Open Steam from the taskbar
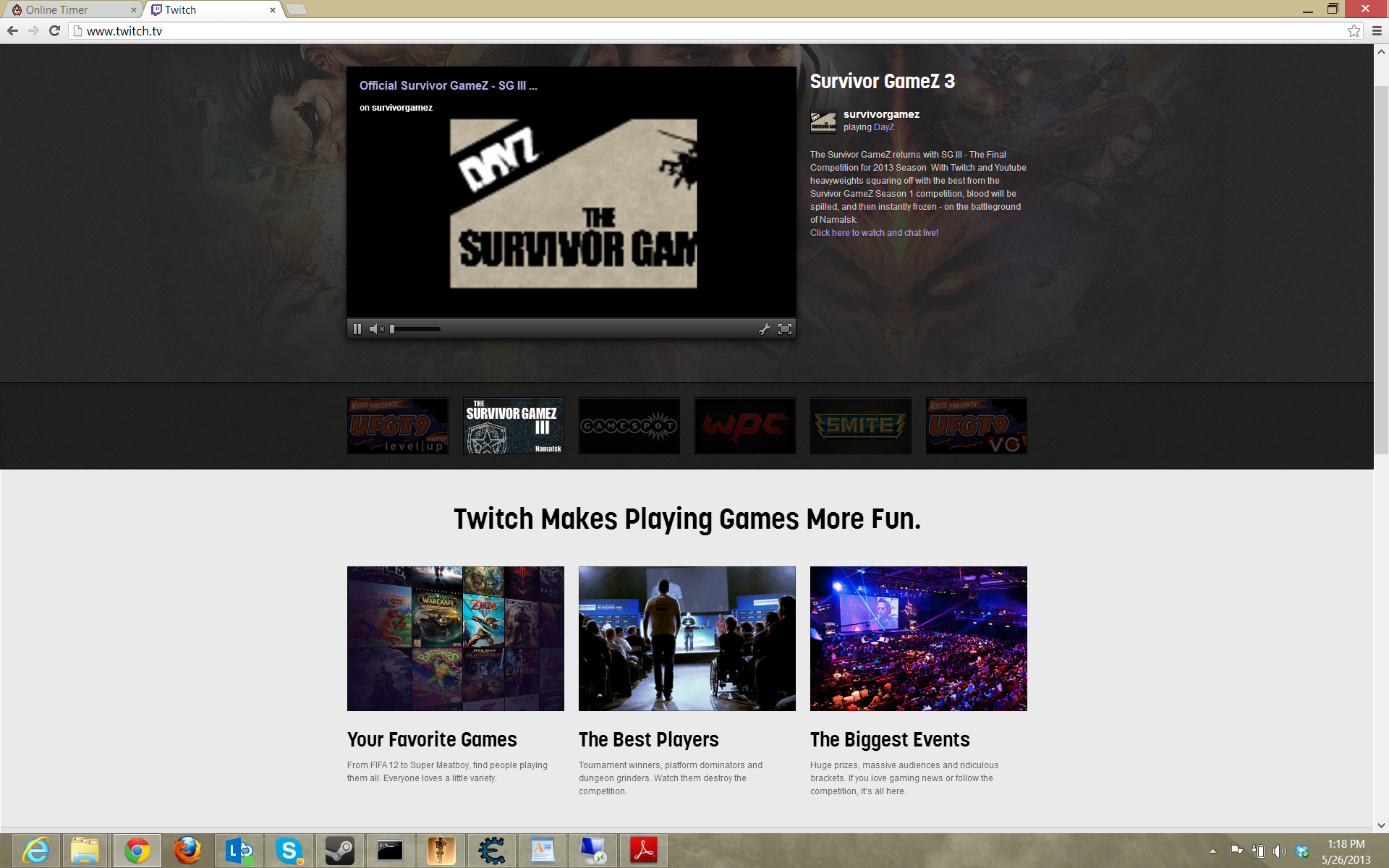 tap(339, 851)
